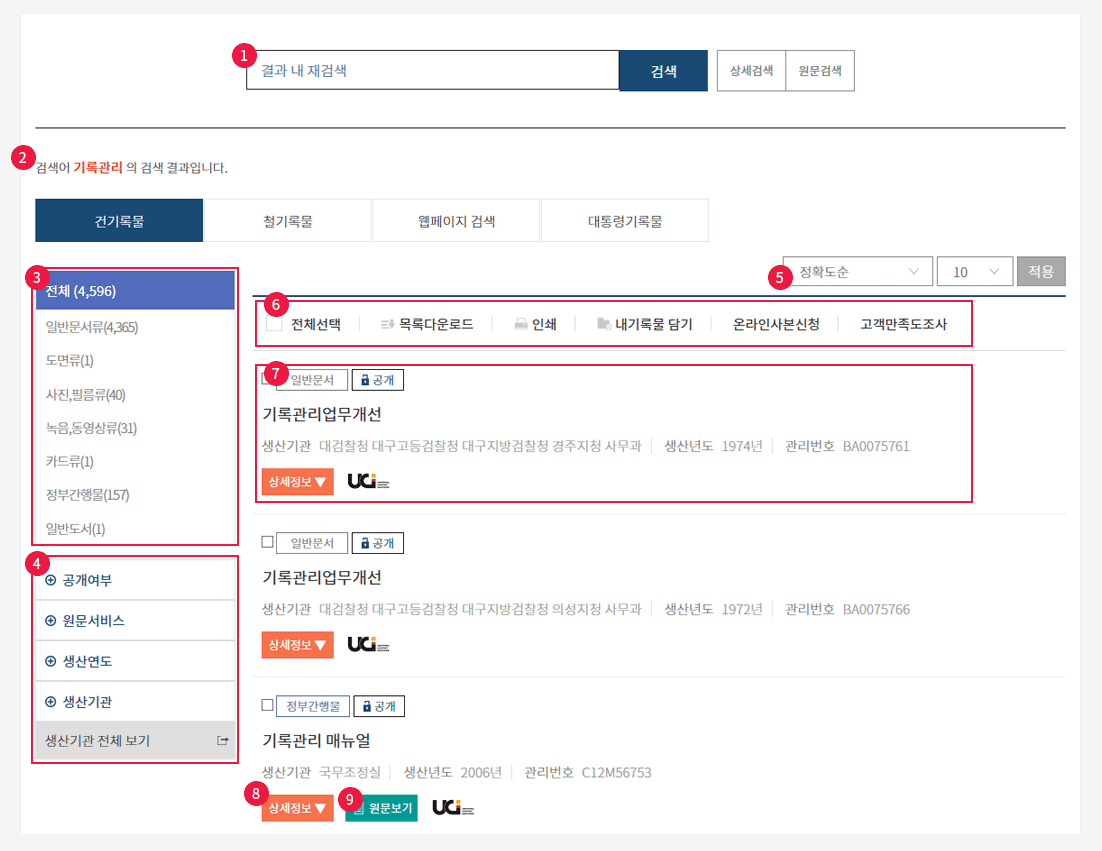
Task: Click external link icon beside 생산기관 전체 보기
Action: pyautogui.click(x=222, y=741)
